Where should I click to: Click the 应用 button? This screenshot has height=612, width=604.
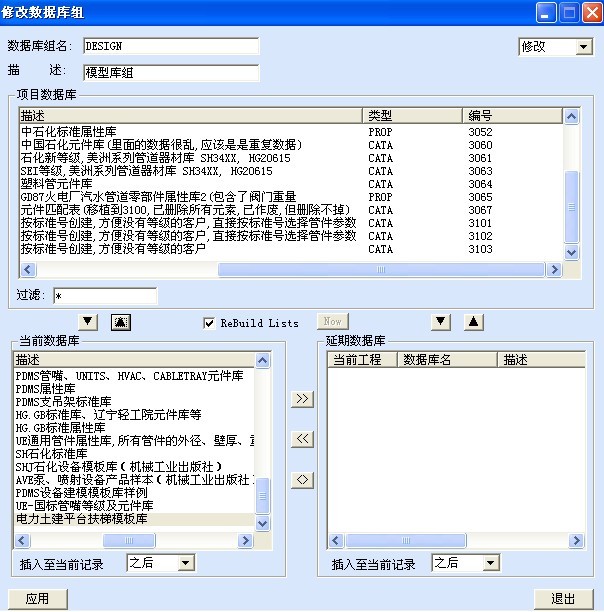click(36, 599)
